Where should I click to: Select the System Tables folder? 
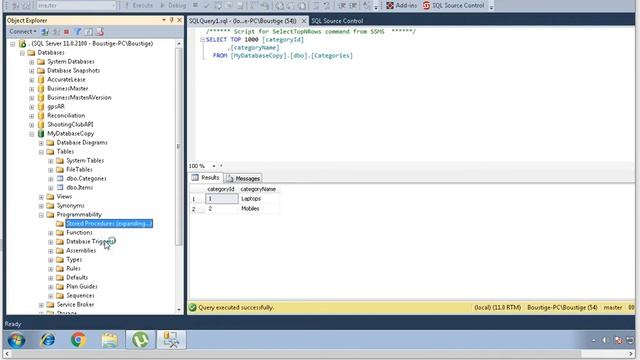tap(85, 160)
